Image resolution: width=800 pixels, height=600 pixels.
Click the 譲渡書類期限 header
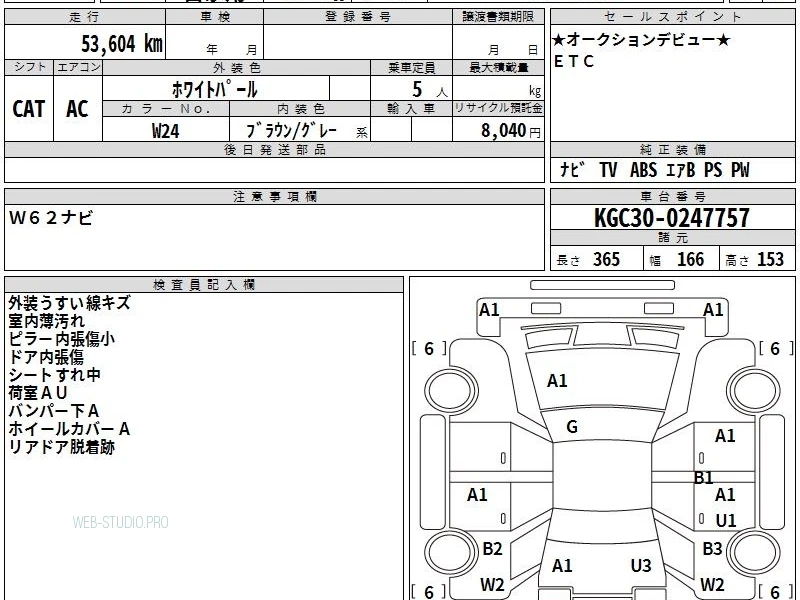pyautogui.click(x=498, y=17)
